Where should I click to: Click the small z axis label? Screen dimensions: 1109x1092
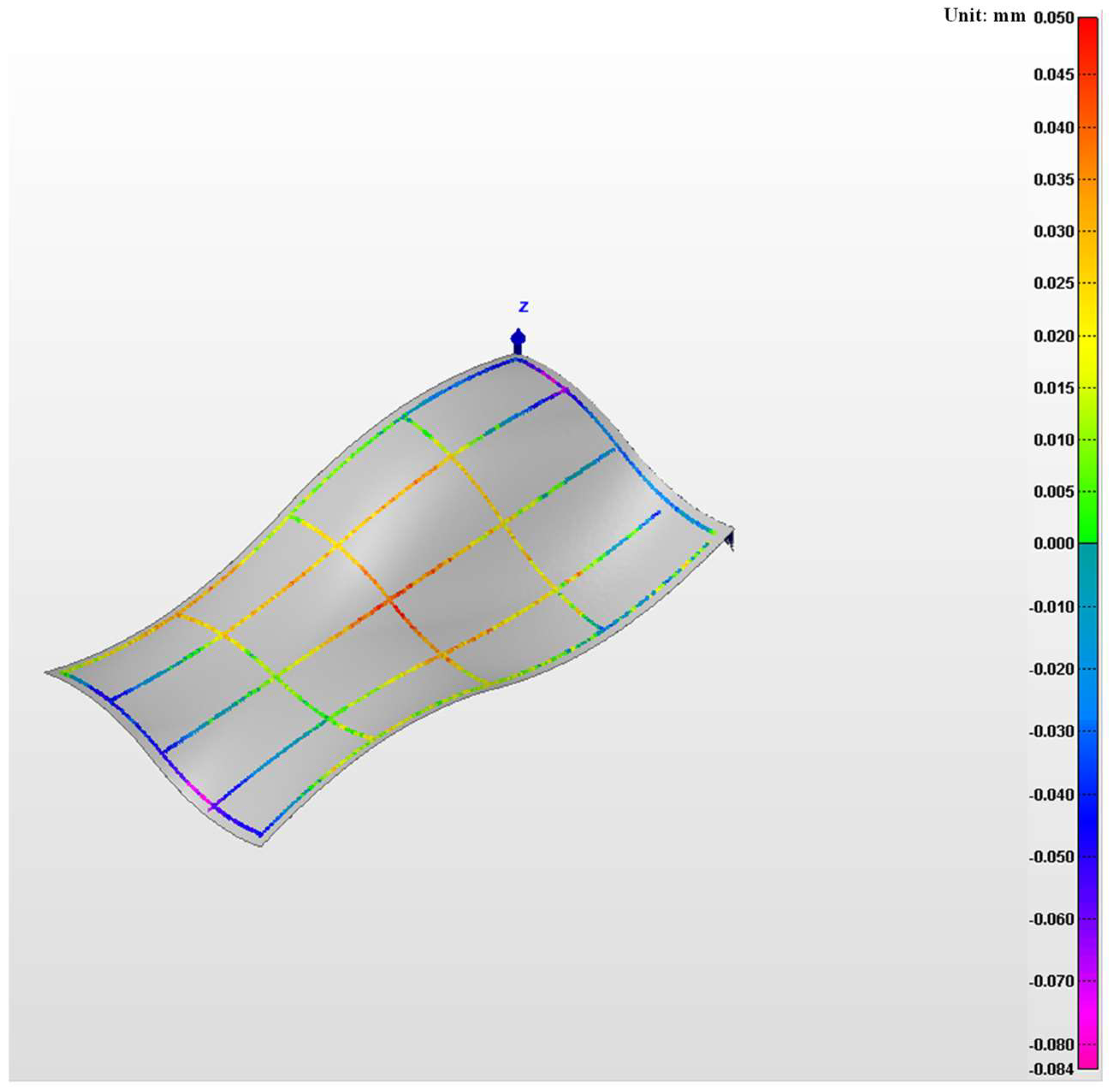point(523,307)
